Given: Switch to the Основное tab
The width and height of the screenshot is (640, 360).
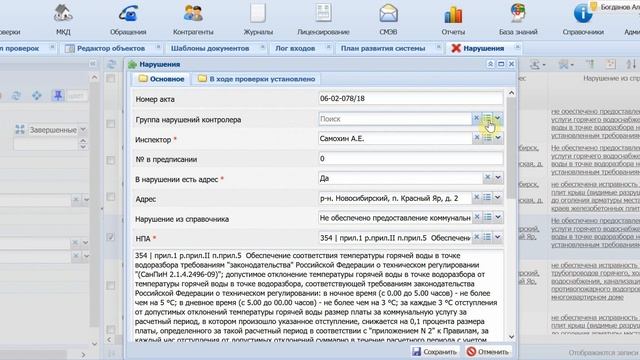Looking at the screenshot, I should click(161, 79).
